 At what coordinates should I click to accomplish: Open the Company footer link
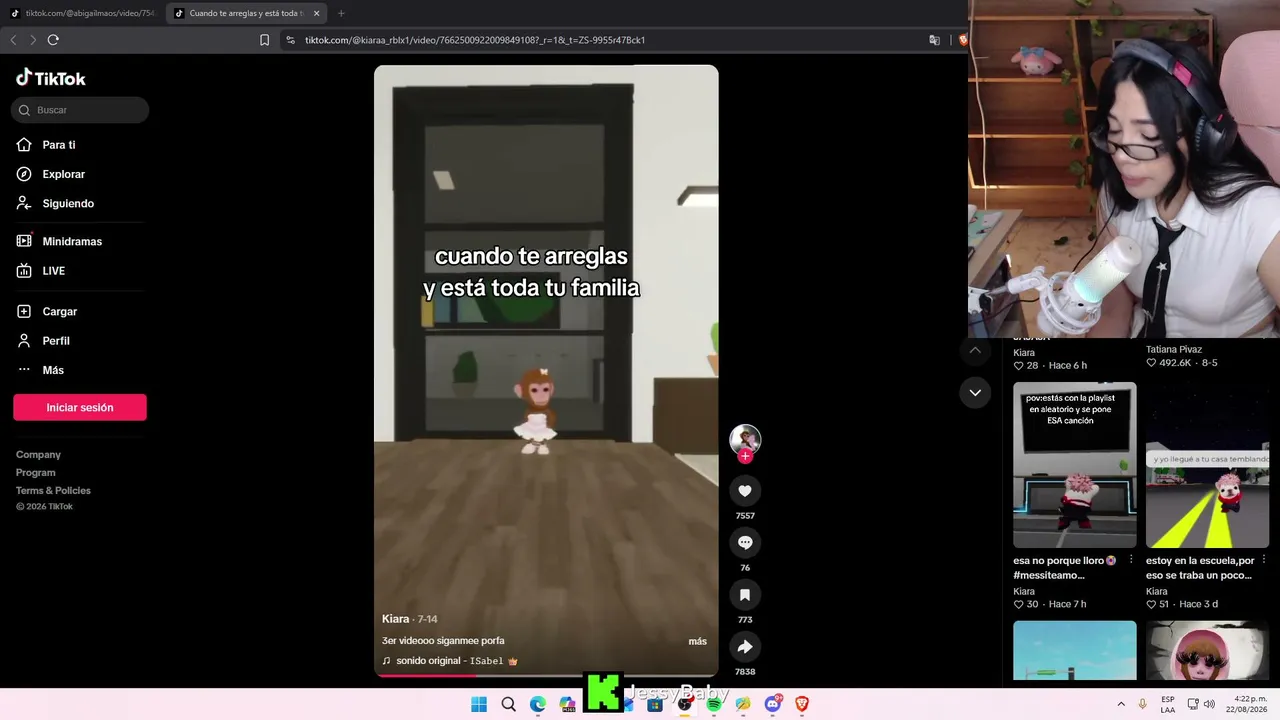click(x=38, y=455)
